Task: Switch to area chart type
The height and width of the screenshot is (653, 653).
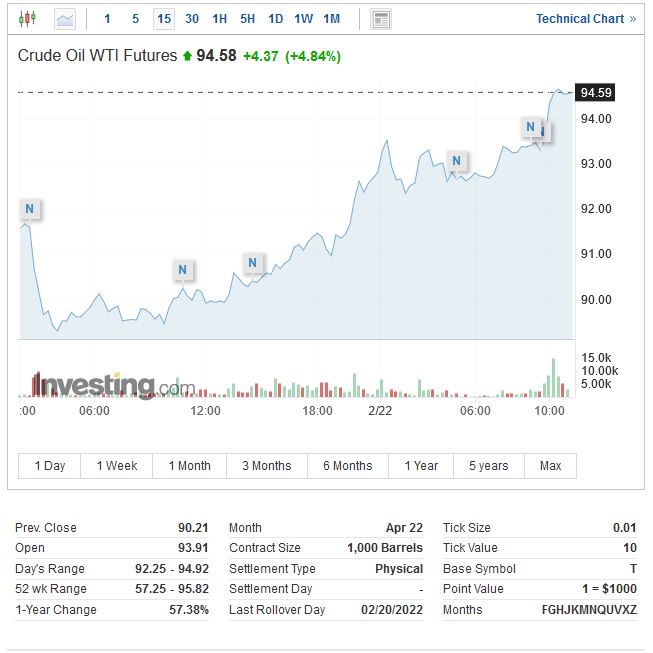Action: (x=65, y=19)
